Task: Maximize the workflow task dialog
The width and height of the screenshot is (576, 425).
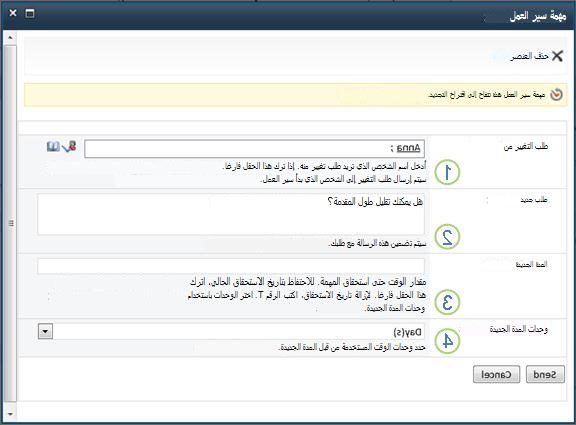Action: pyautogui.click(x=30, y=14)
